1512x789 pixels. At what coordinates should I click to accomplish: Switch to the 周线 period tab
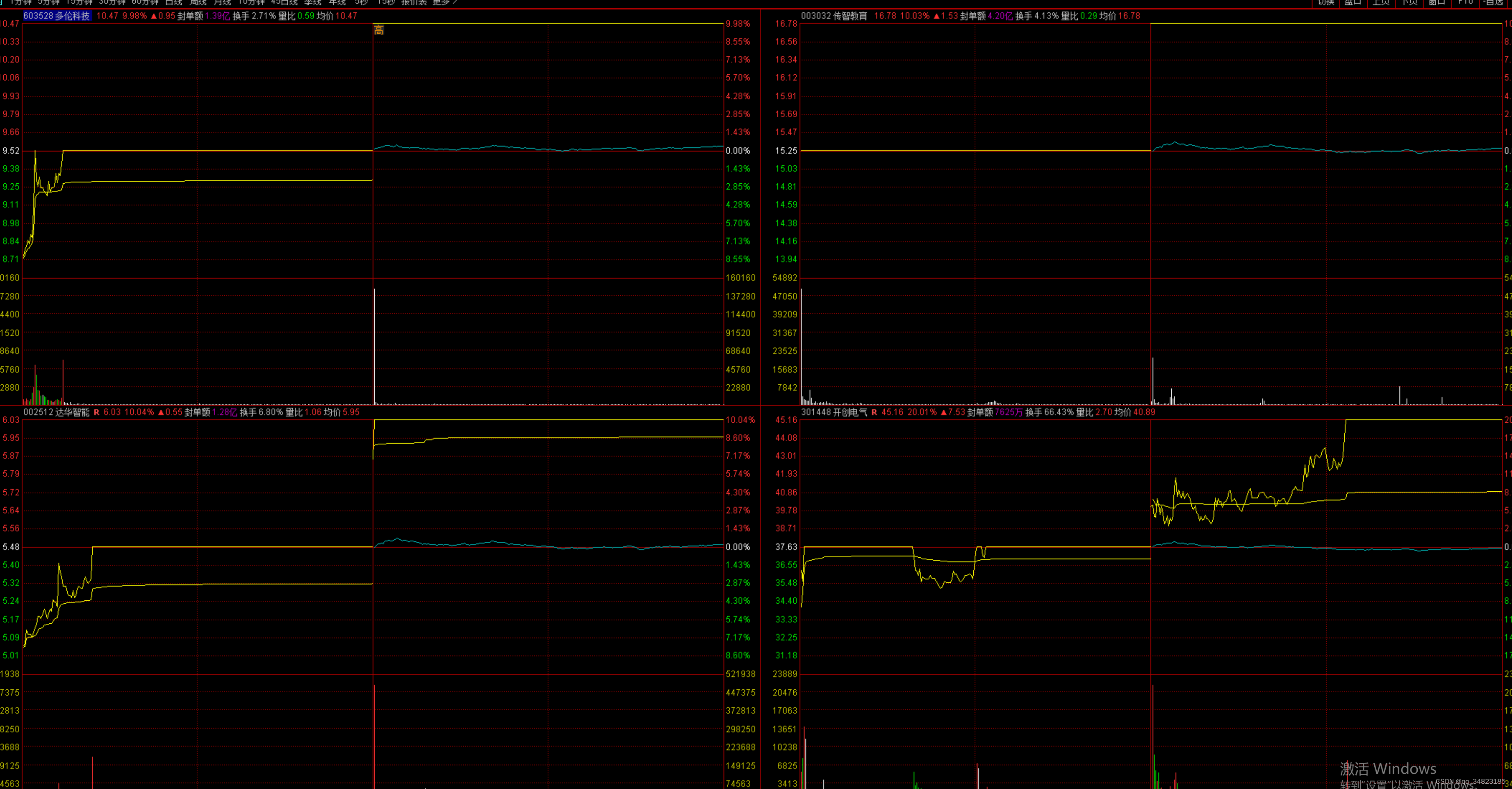tap(198, 2)
